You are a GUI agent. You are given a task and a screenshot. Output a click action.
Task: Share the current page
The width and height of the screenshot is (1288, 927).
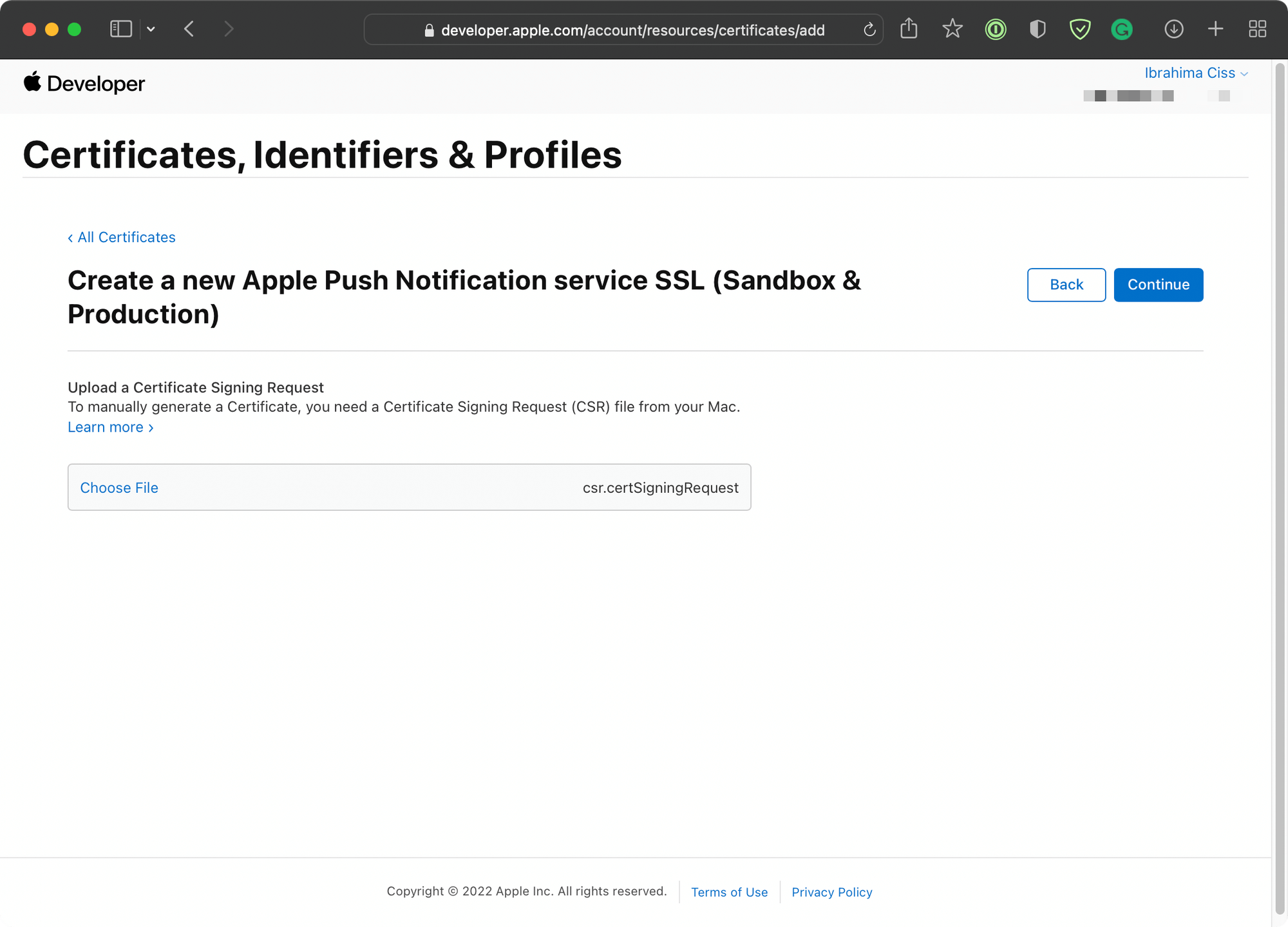(x=909, y=29)
